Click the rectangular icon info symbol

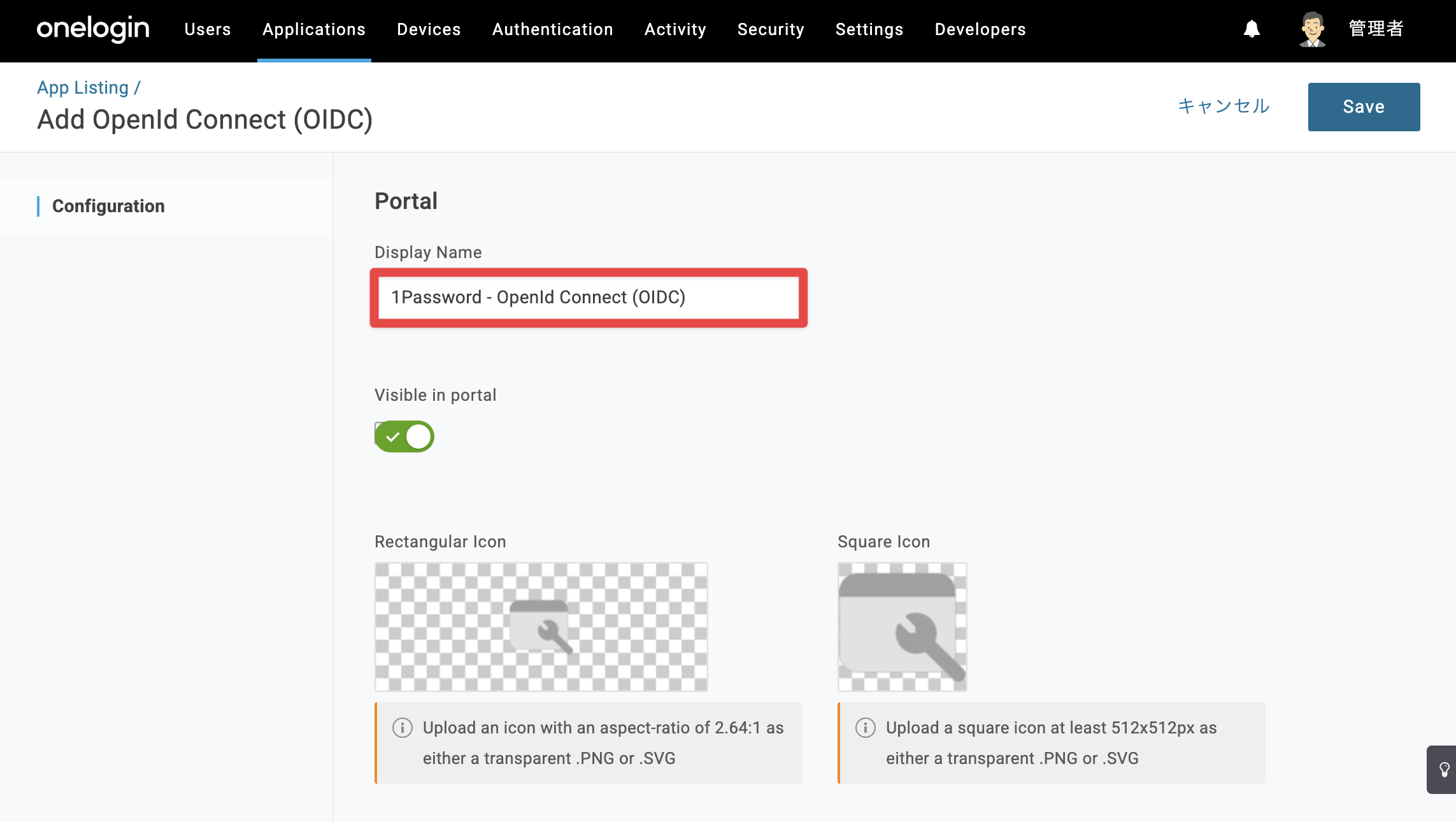pyautogui.click(x=403, y=728)
